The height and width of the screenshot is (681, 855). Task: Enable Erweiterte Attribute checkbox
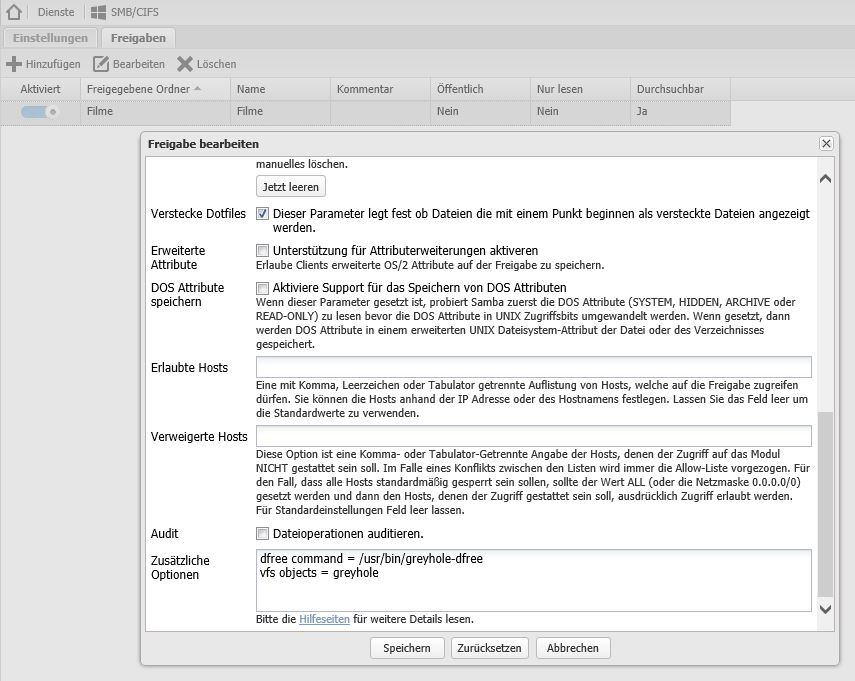(x=262, y=251)
